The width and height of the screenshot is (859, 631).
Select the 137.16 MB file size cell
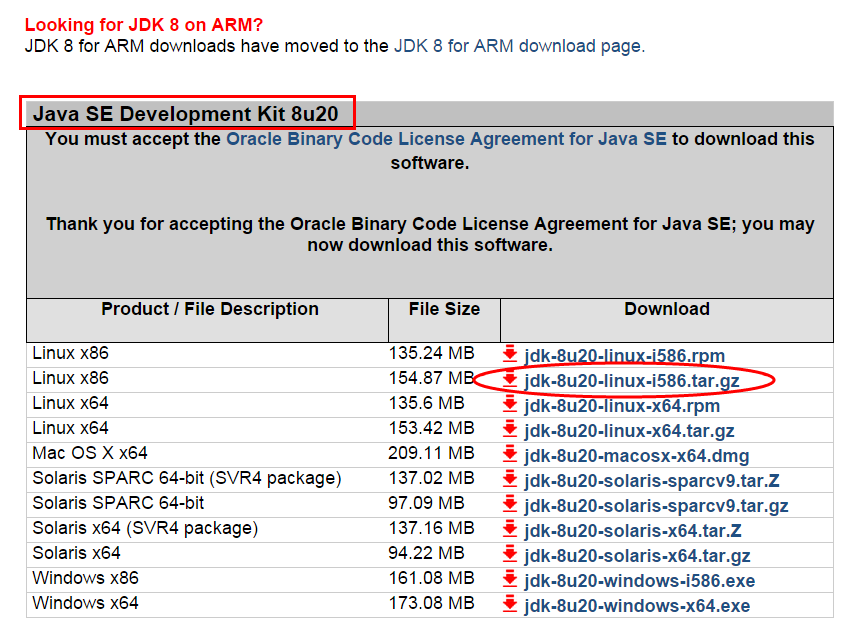coord(431,529)
